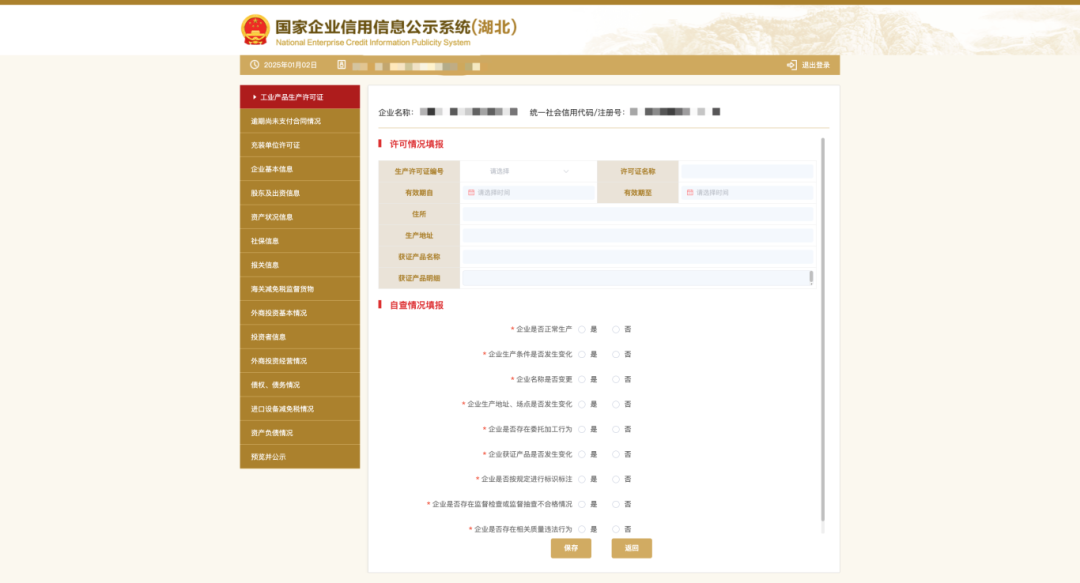Image resolution: width=1080 pixels, height=583 pixels.
Task: Select 否 for 企业名称是否变更
Action: (616, 380)
